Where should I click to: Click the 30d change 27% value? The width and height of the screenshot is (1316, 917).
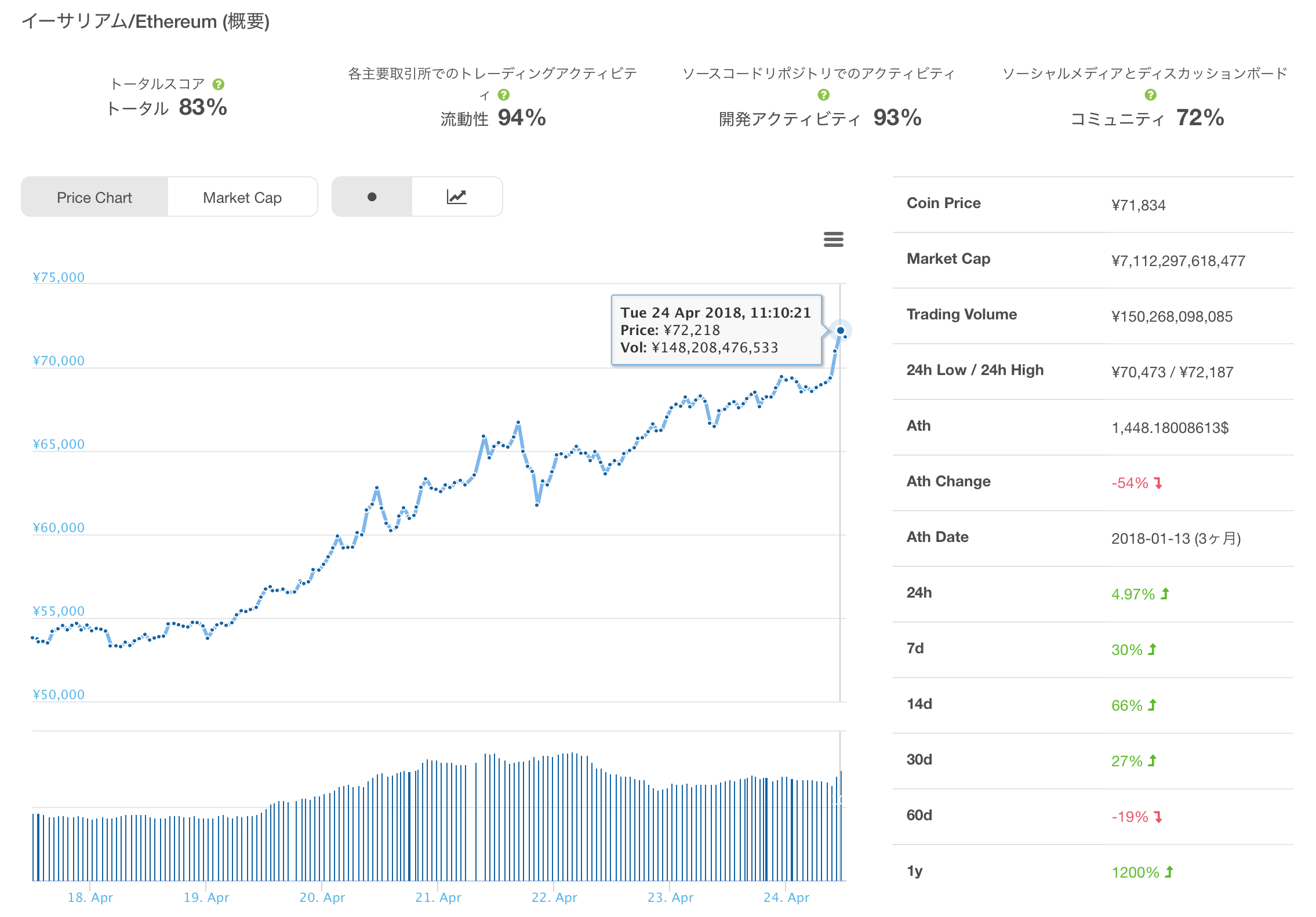tap(1134, 761)
